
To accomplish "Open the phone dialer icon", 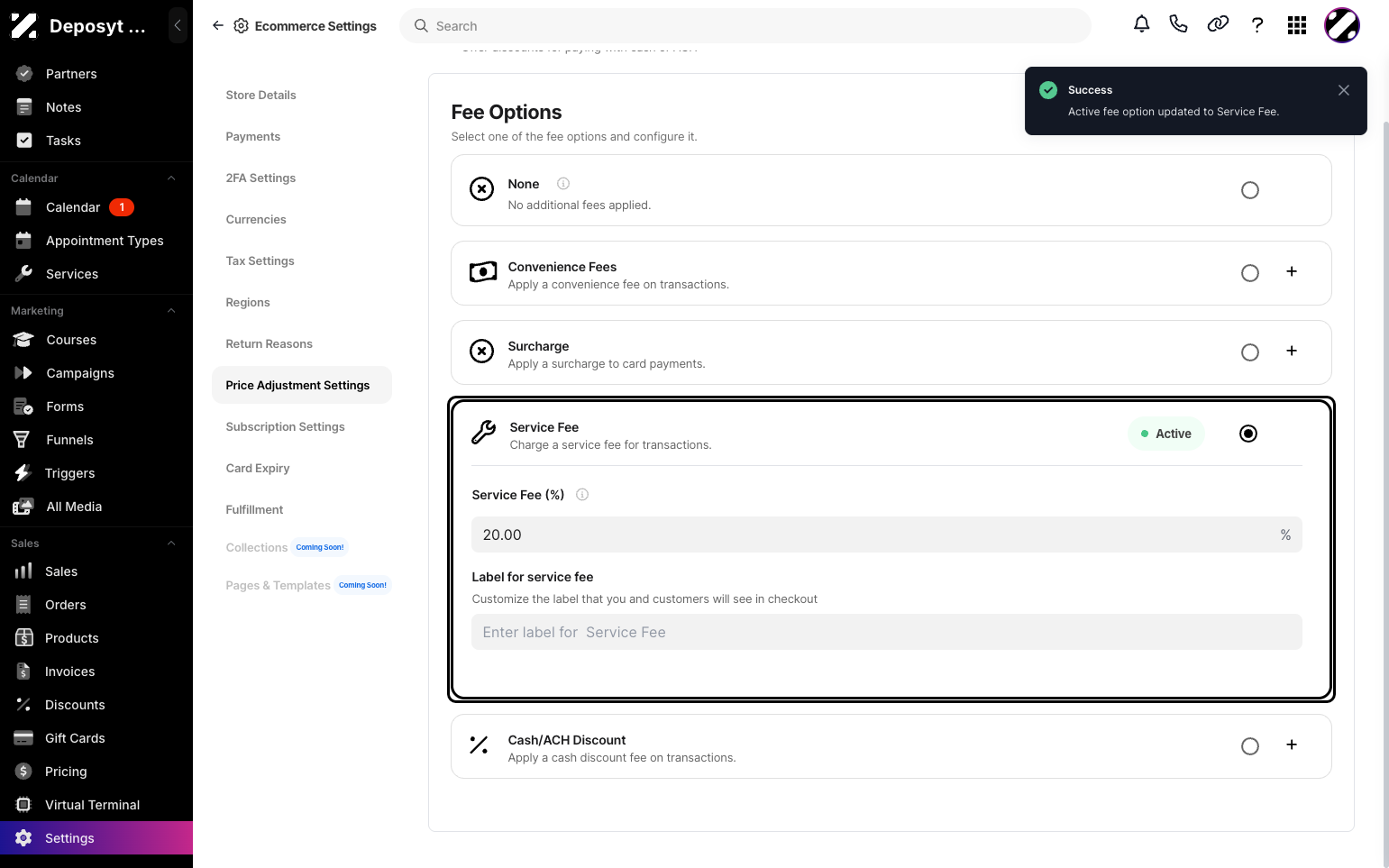I will point(1178,24).
